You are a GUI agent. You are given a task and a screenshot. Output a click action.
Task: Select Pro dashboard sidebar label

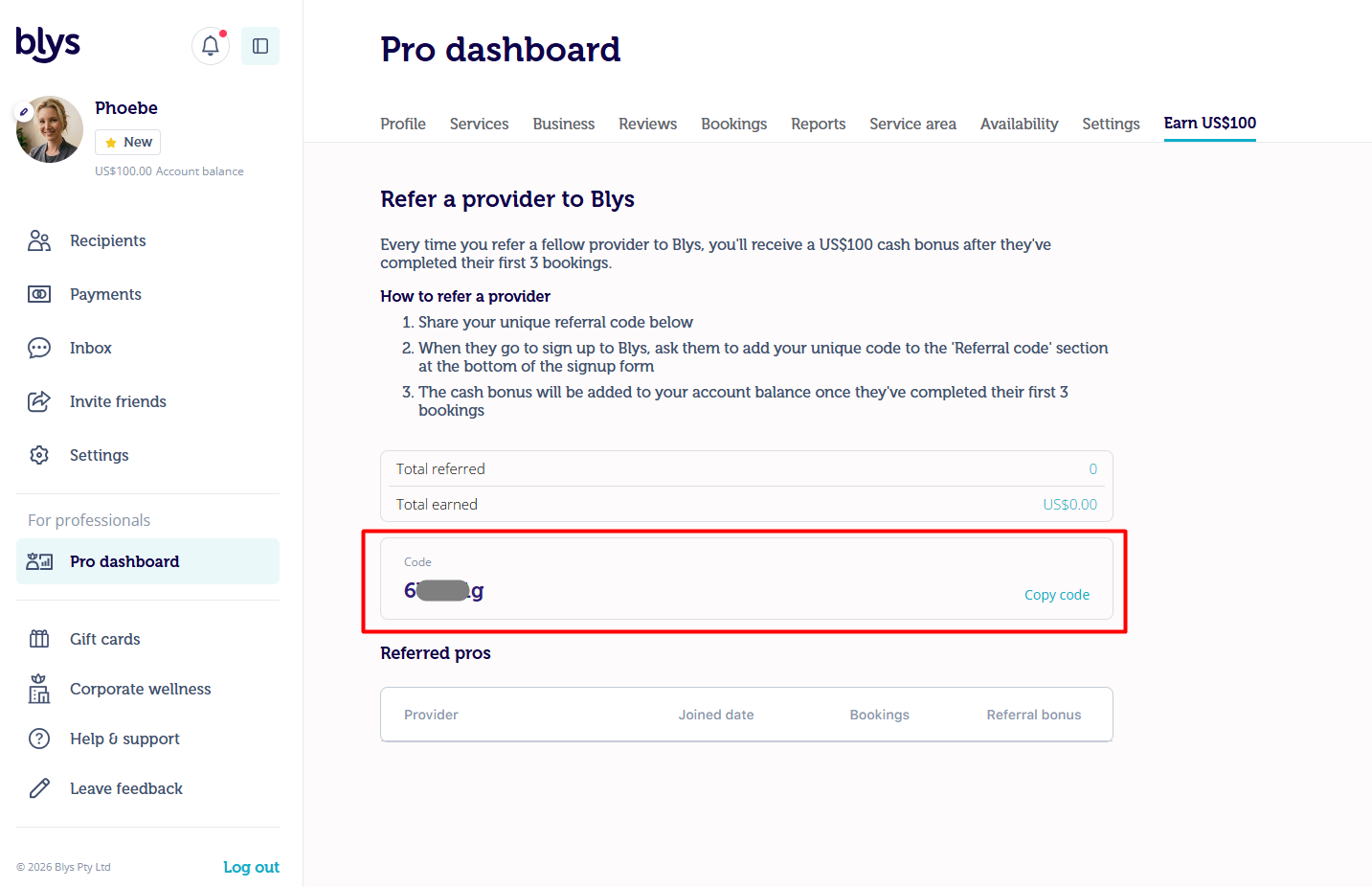(124, 561)
